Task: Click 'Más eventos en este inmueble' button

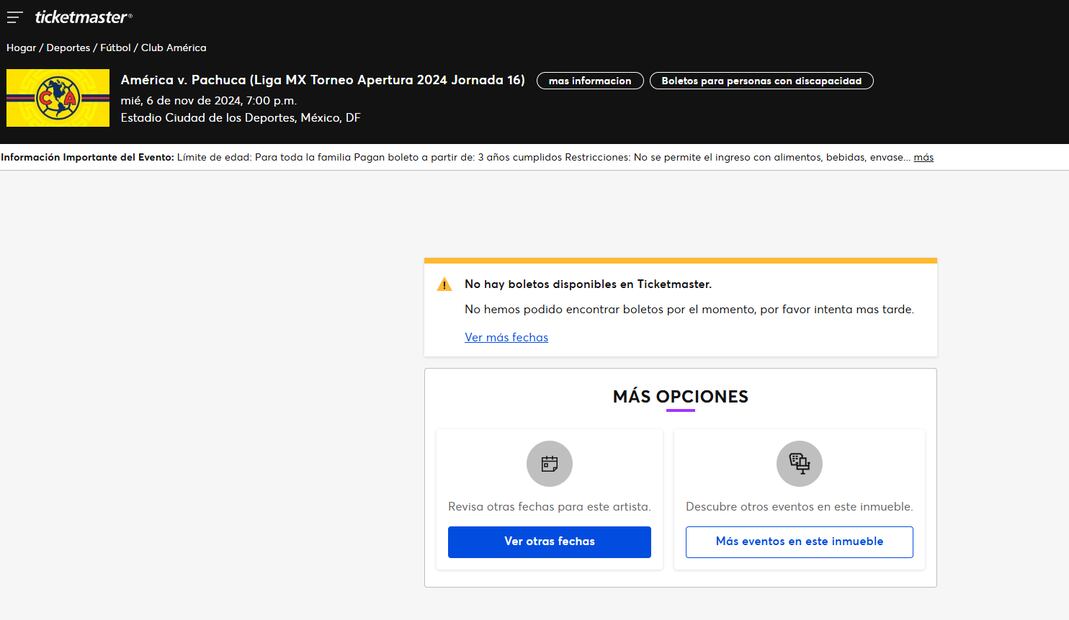Action: pos(799,541)
